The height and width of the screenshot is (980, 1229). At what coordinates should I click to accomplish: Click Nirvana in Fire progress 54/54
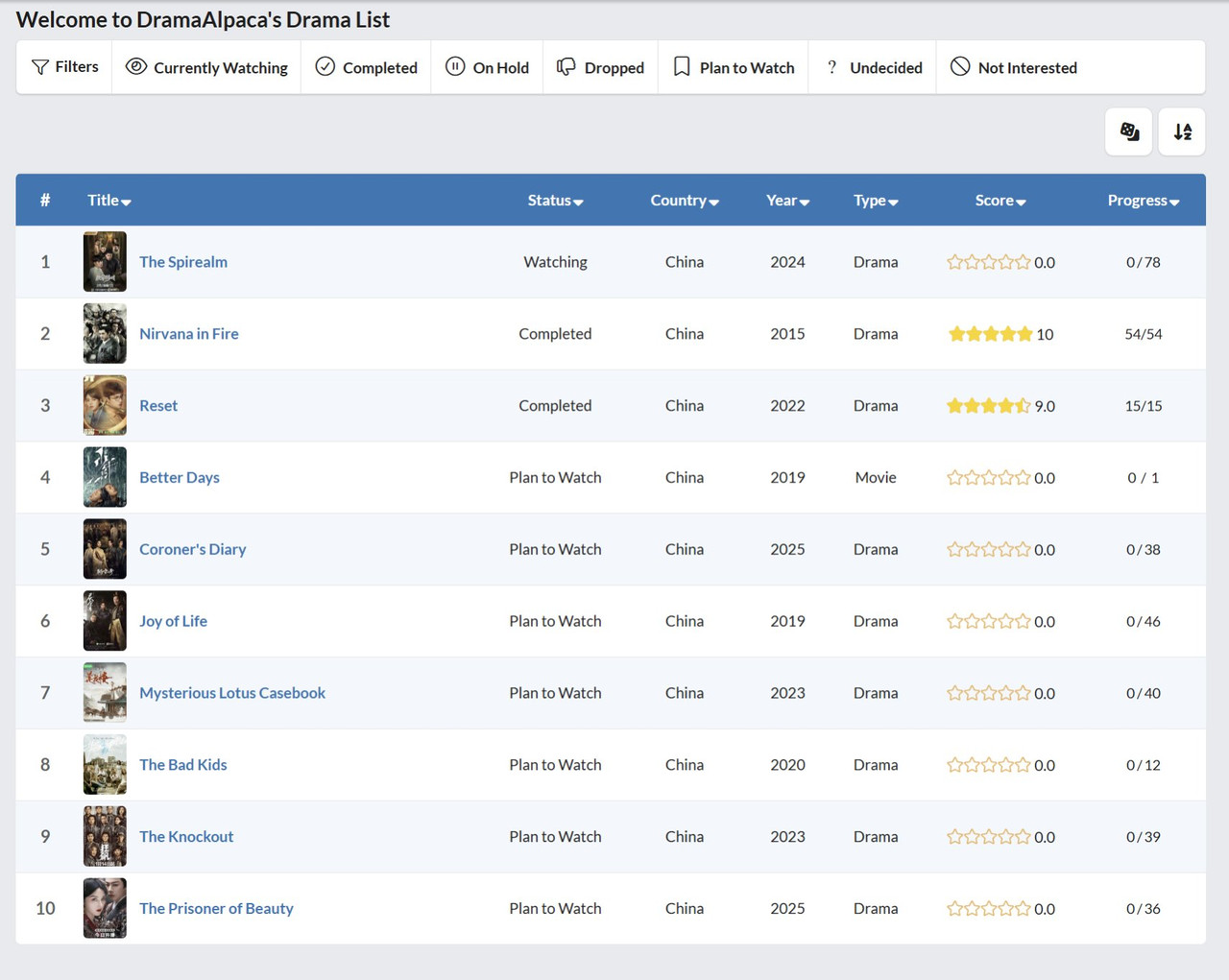[1144, 334]
